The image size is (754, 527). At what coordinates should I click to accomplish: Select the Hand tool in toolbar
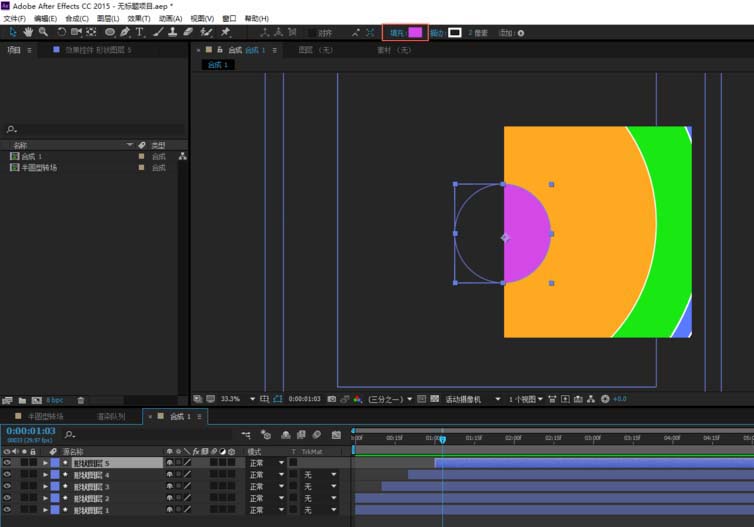[x=28, y=32]
